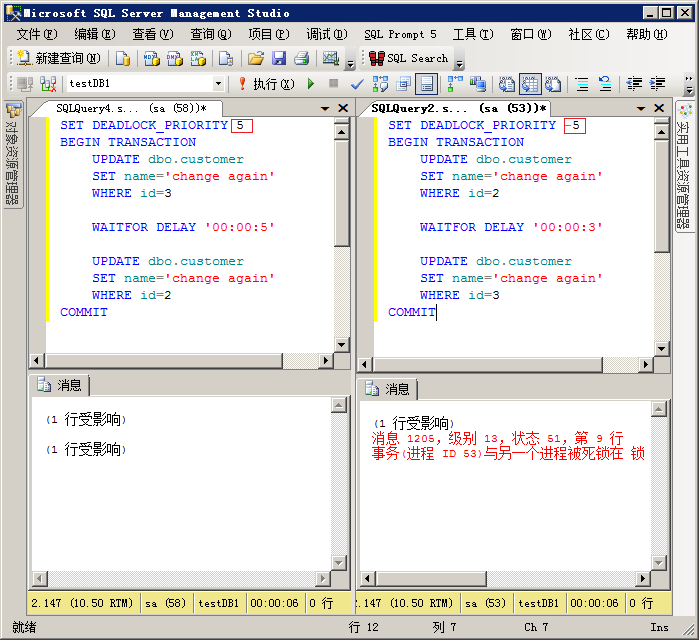
Task: Close the SQLQuery4 document pane
Action: click(x=343, y=108)
